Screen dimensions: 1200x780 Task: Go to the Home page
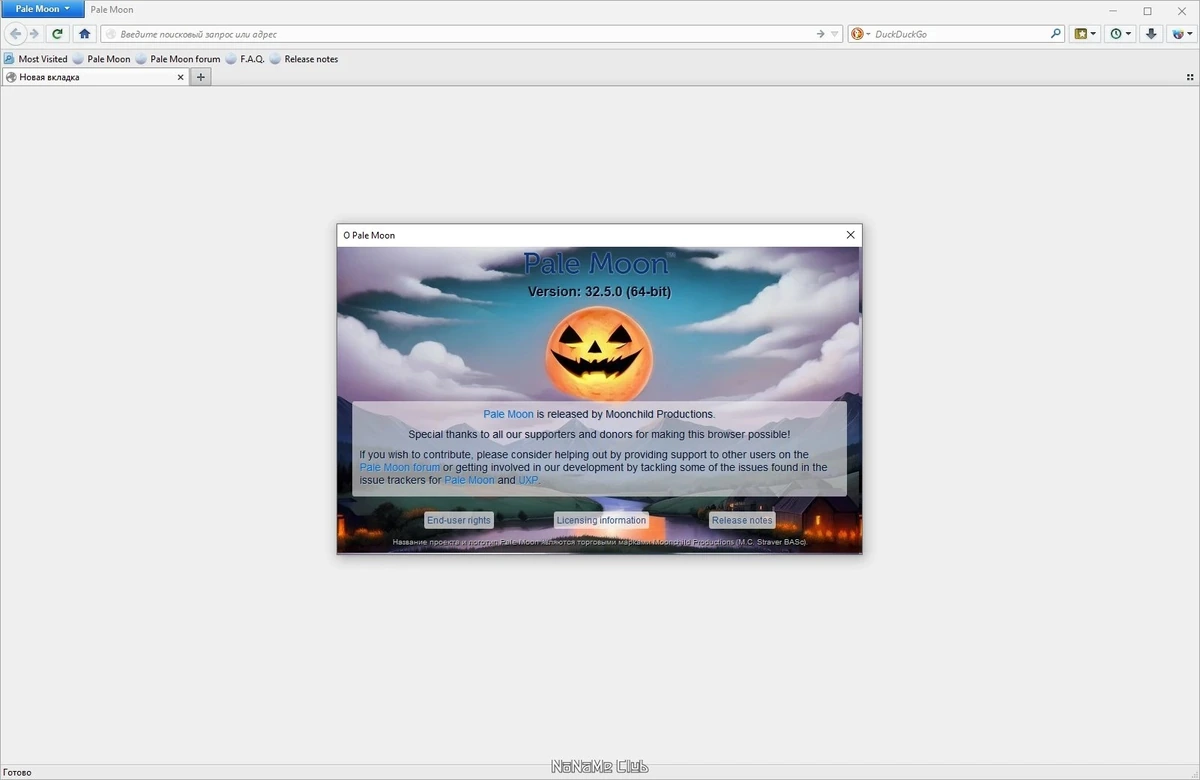[x=85, y=34]
